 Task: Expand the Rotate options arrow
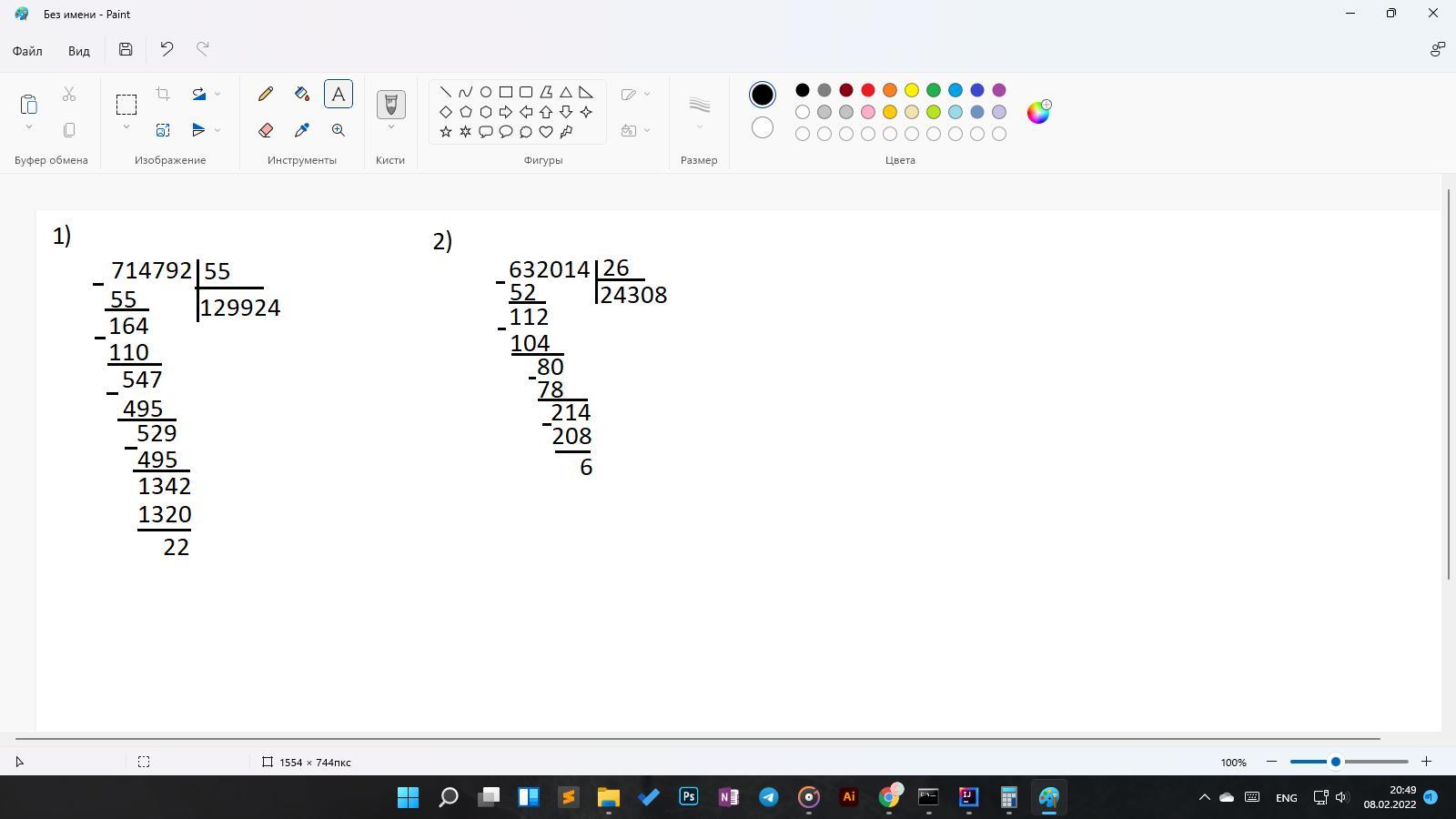(217, 94)
